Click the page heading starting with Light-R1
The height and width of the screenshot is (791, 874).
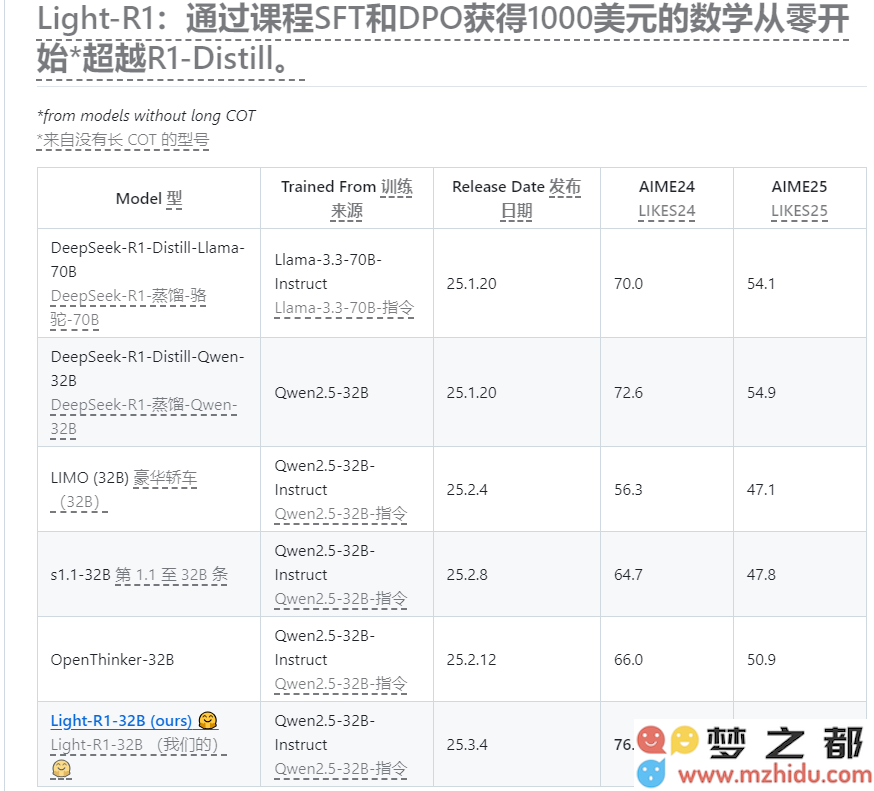(443, 38)
